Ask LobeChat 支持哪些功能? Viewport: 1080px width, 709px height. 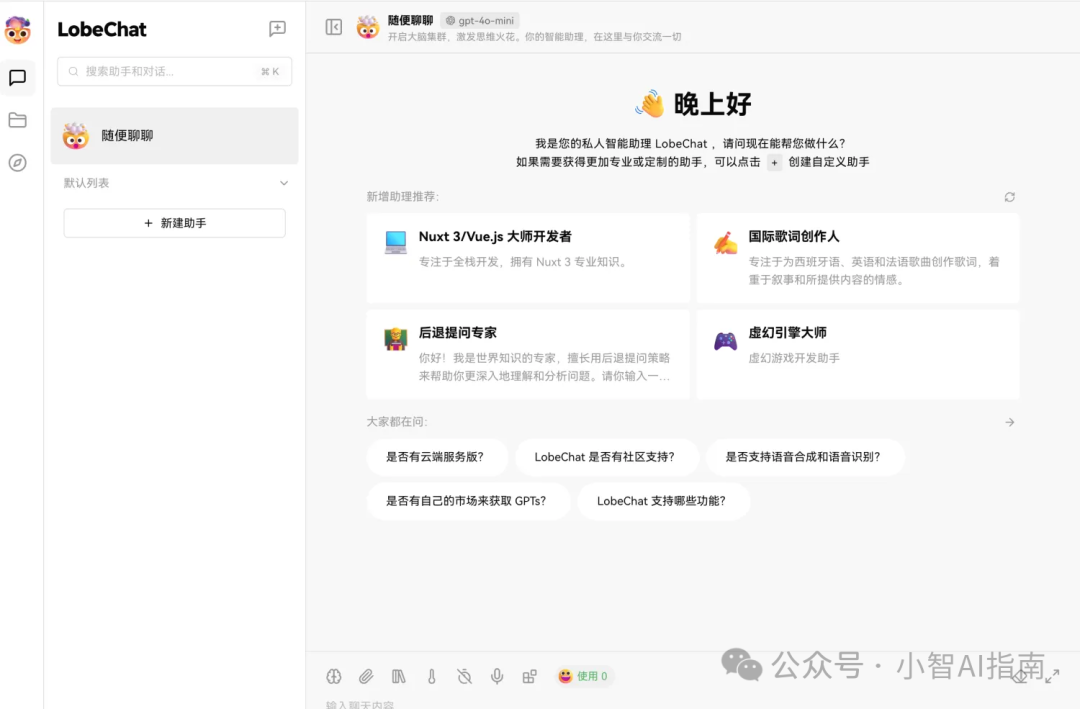tap(661, 501)
